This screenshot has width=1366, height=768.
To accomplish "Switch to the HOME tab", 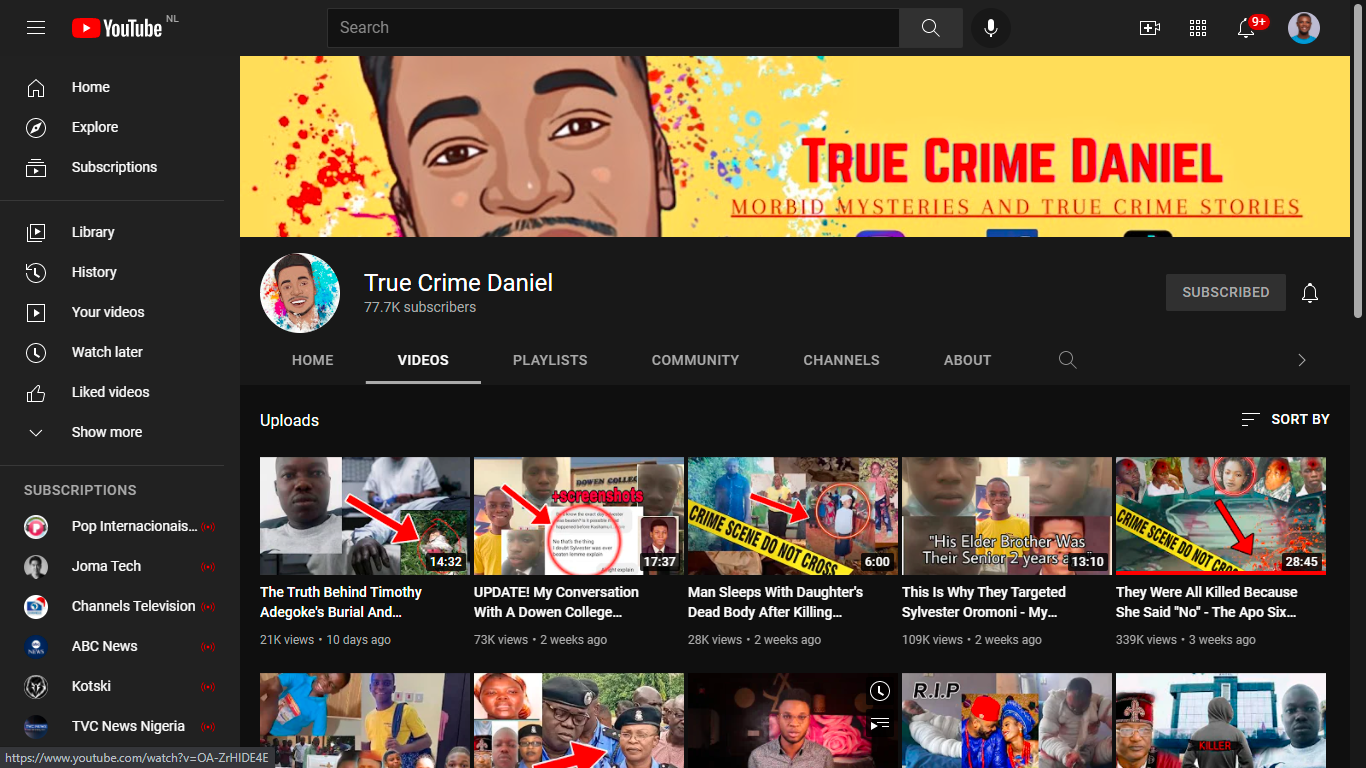I will coord(313,360).
